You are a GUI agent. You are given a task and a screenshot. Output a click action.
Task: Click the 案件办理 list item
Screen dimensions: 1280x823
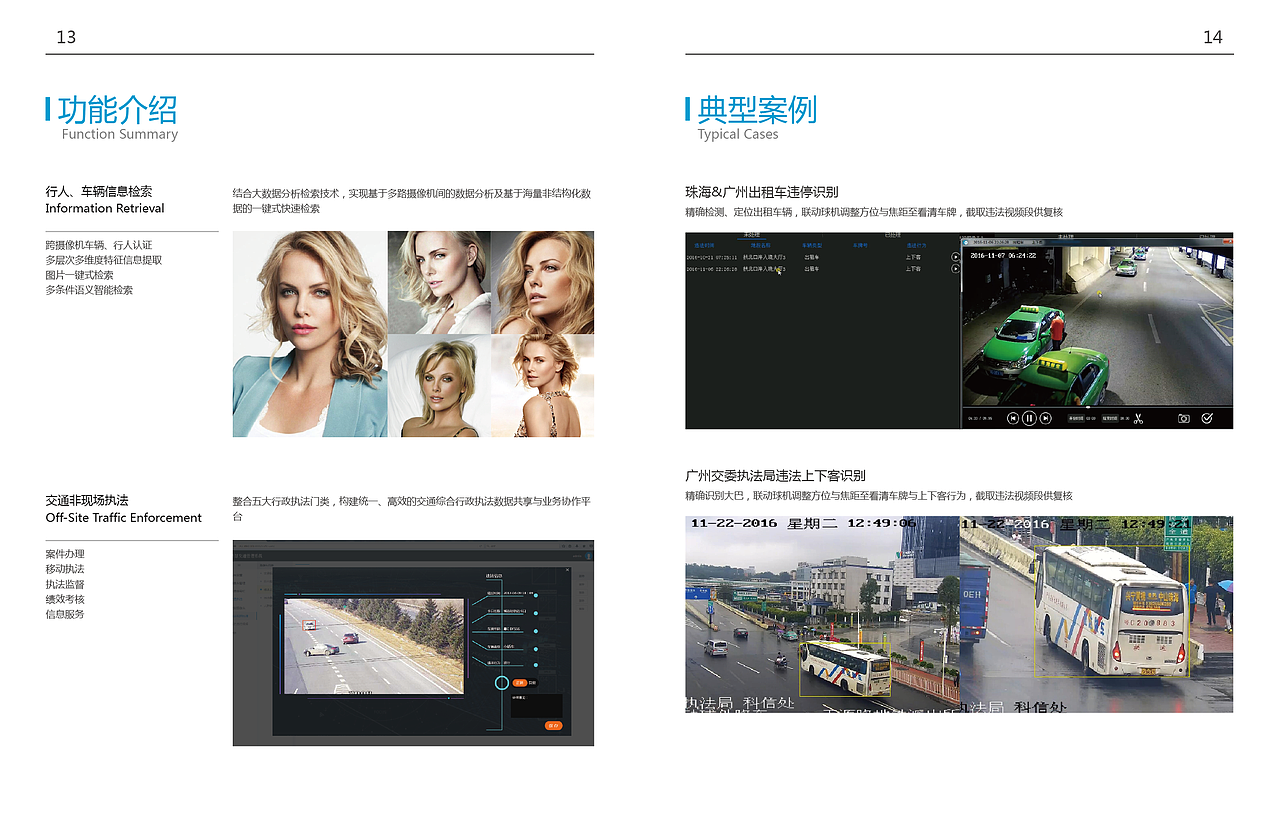click(65, 554)
